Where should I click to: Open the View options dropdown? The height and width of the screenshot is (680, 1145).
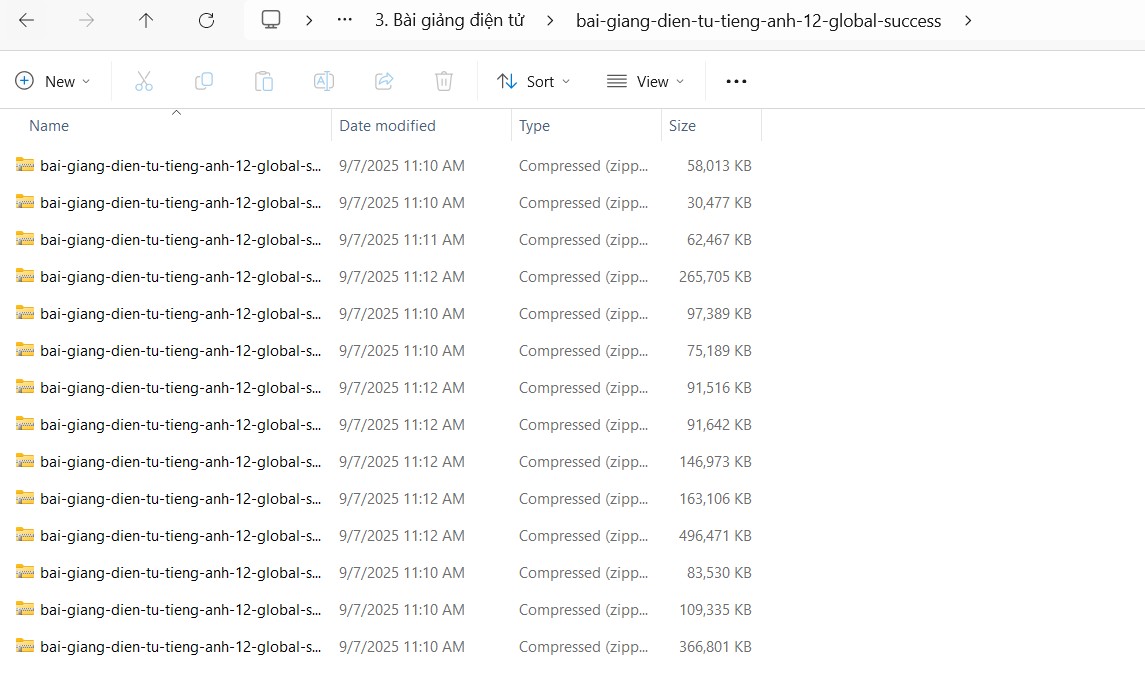coord(645,81)
